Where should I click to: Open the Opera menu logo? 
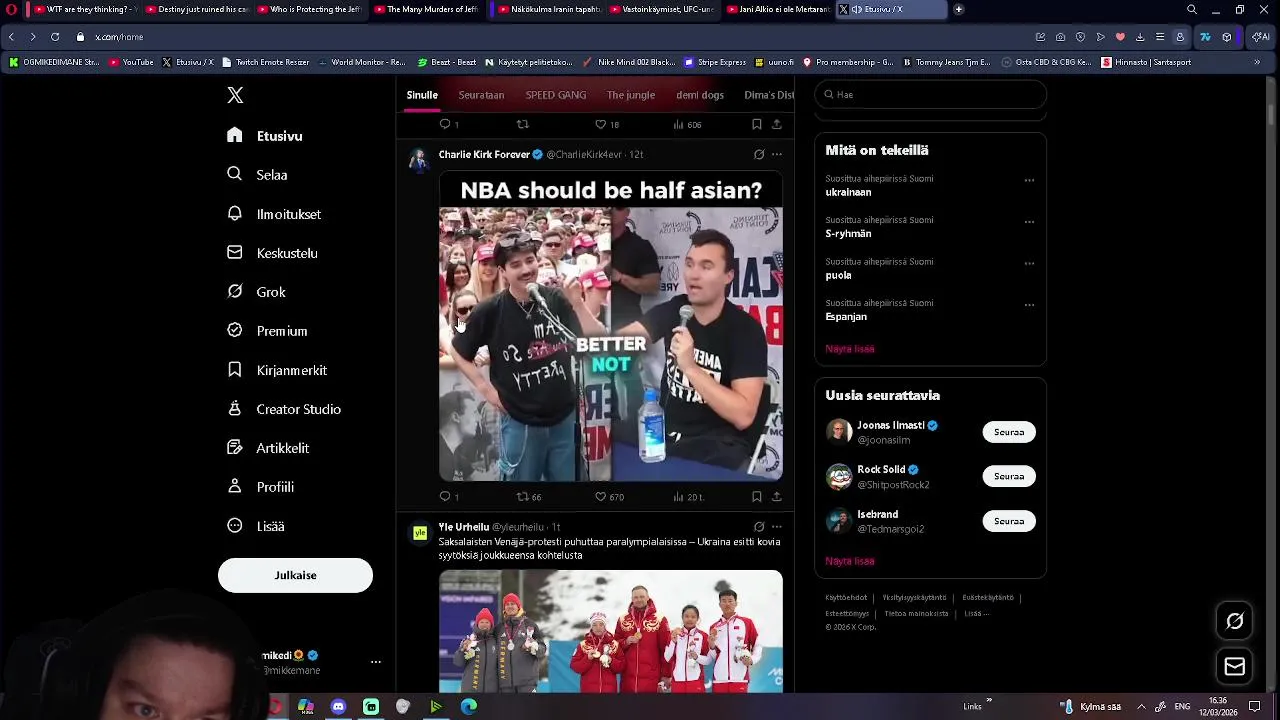pyautogui.click(x=9, y=9)
